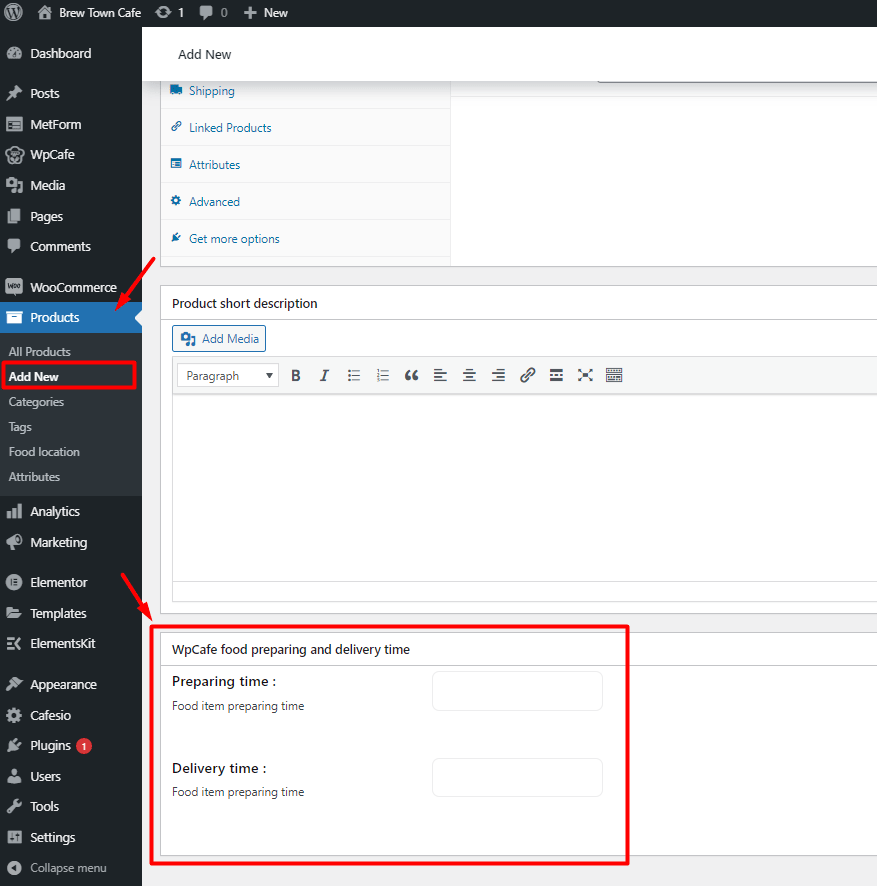Image resolution: width=877 pixels, height=886 pixels.
Task: Toggle italic formatting
Action: pos(324,376)
